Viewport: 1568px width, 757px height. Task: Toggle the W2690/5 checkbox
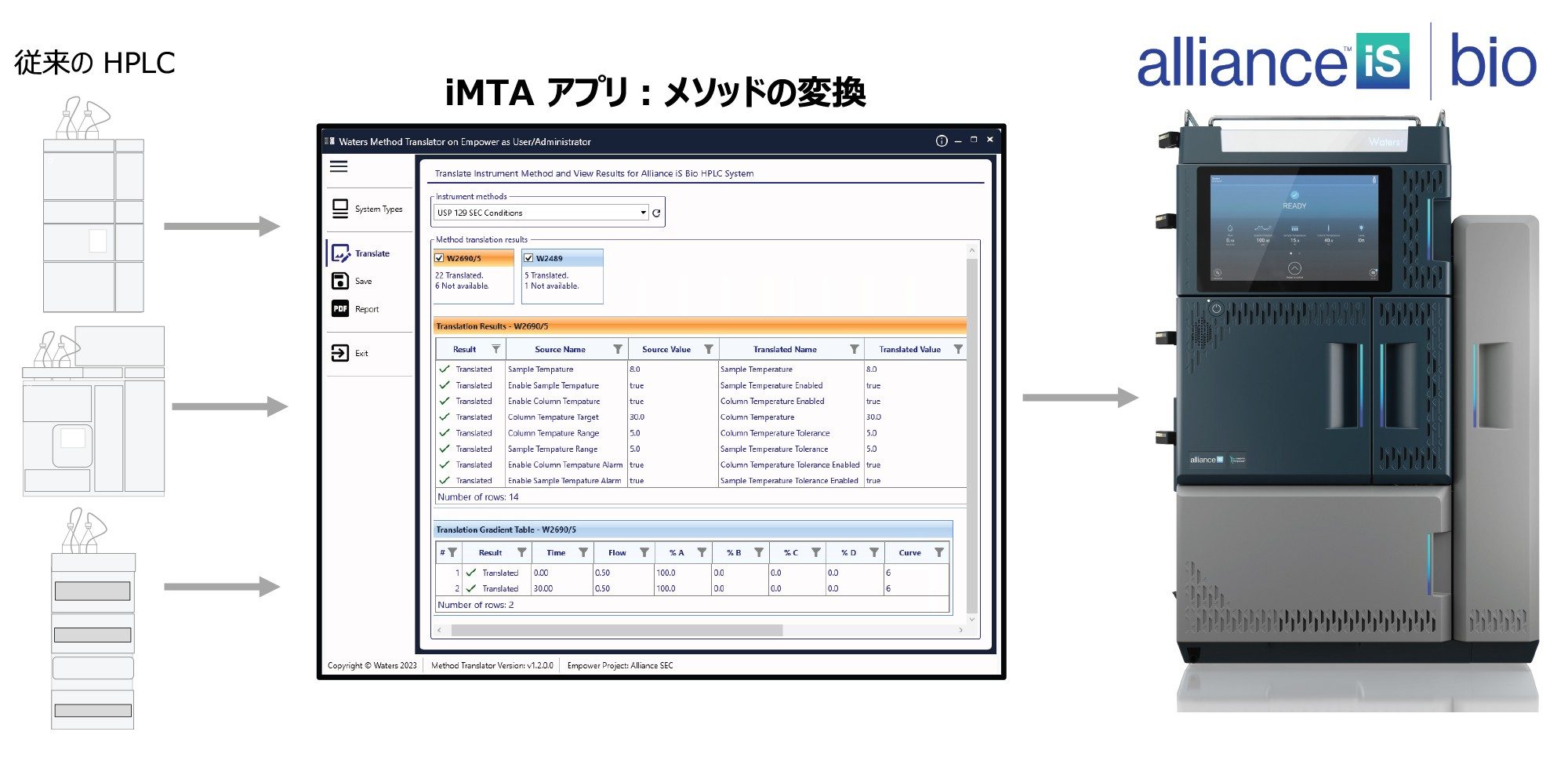(439, 258)
